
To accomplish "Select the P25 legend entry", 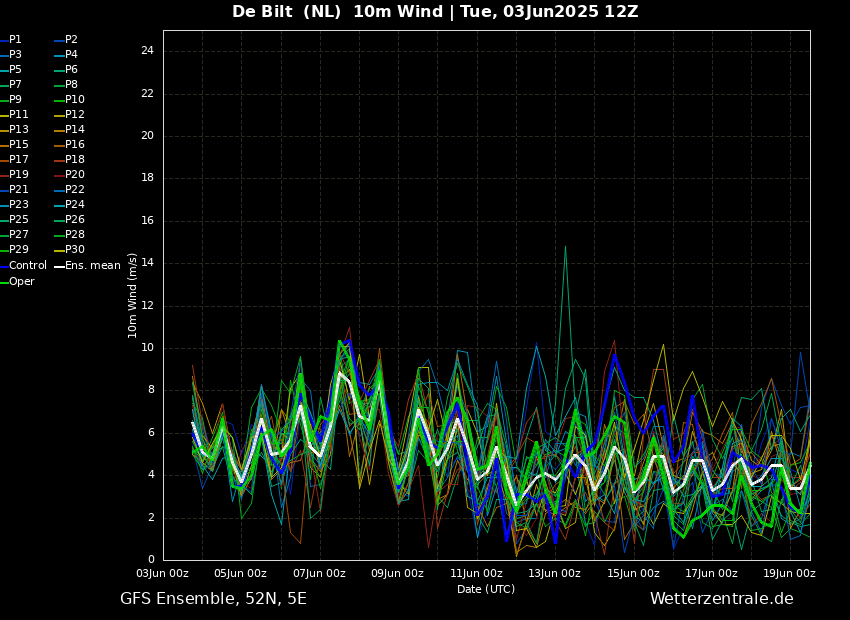I will pyautogui.click(x=19, y=220).
